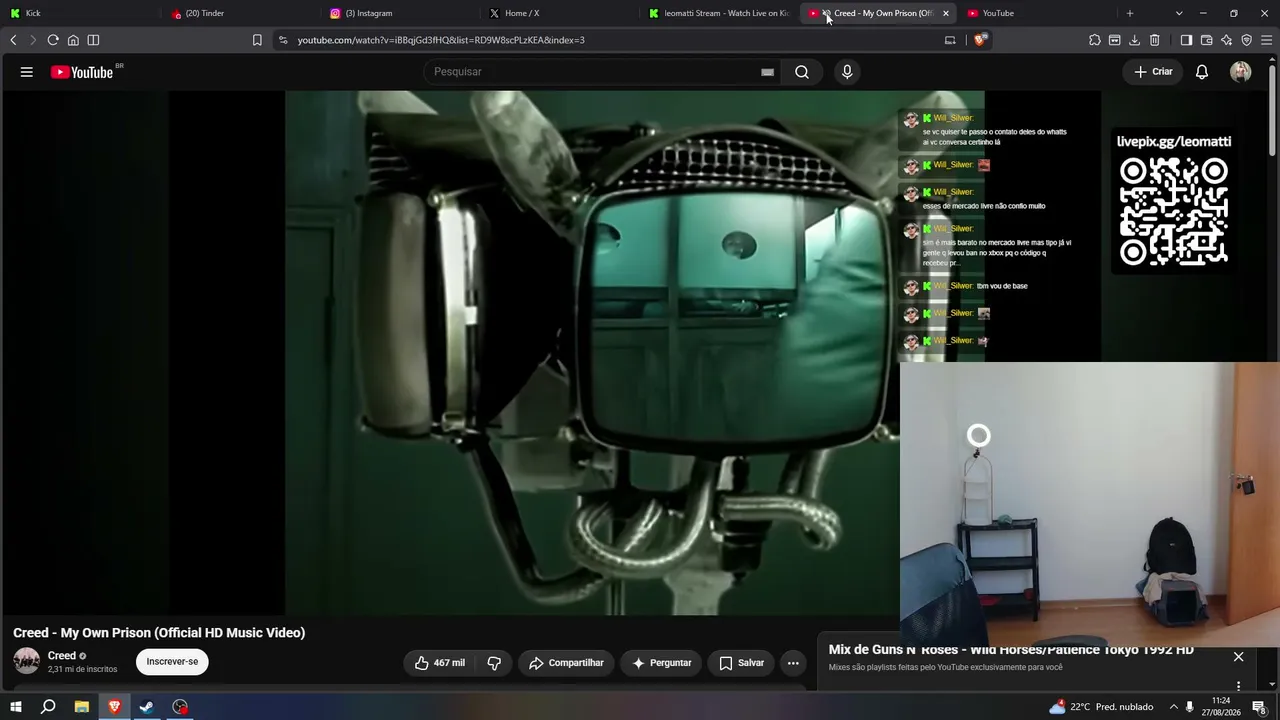
Task: Dislike the Creed video
Action: [494, 663]
